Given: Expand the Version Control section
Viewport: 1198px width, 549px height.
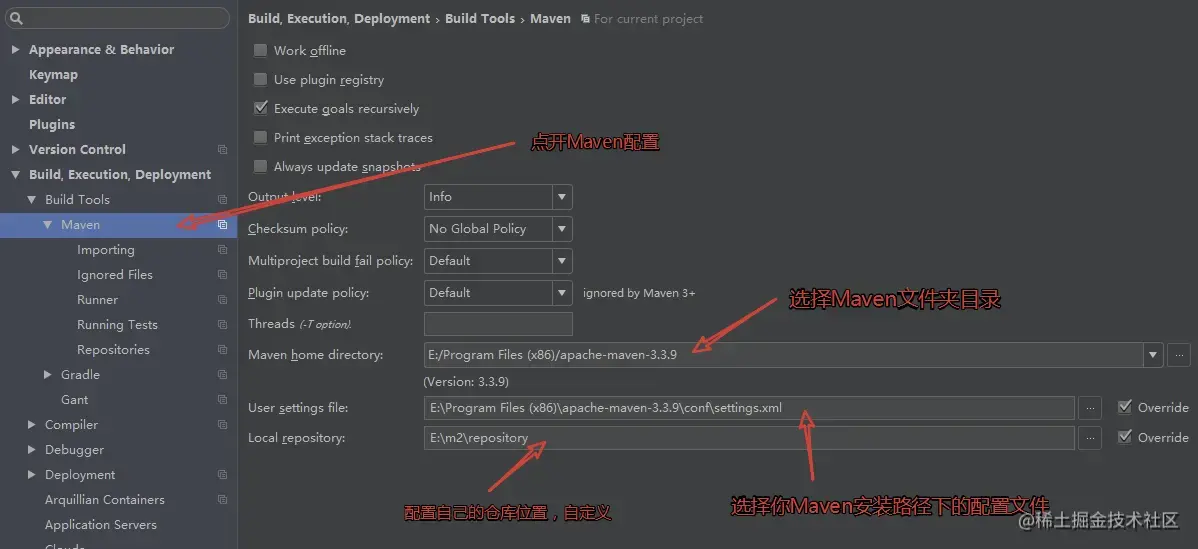Looking at the screenshot, I should [15, 150].
